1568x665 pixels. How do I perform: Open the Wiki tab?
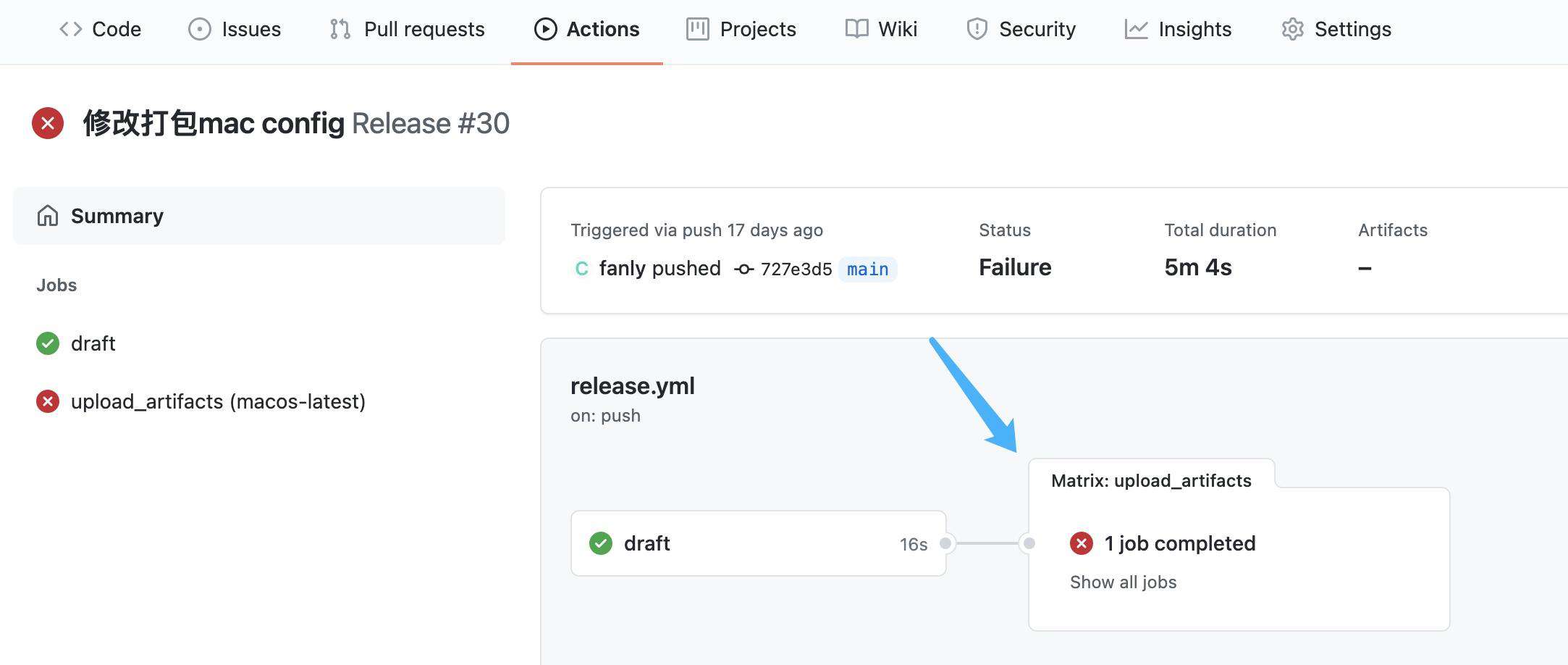click(x=881, y=29)
